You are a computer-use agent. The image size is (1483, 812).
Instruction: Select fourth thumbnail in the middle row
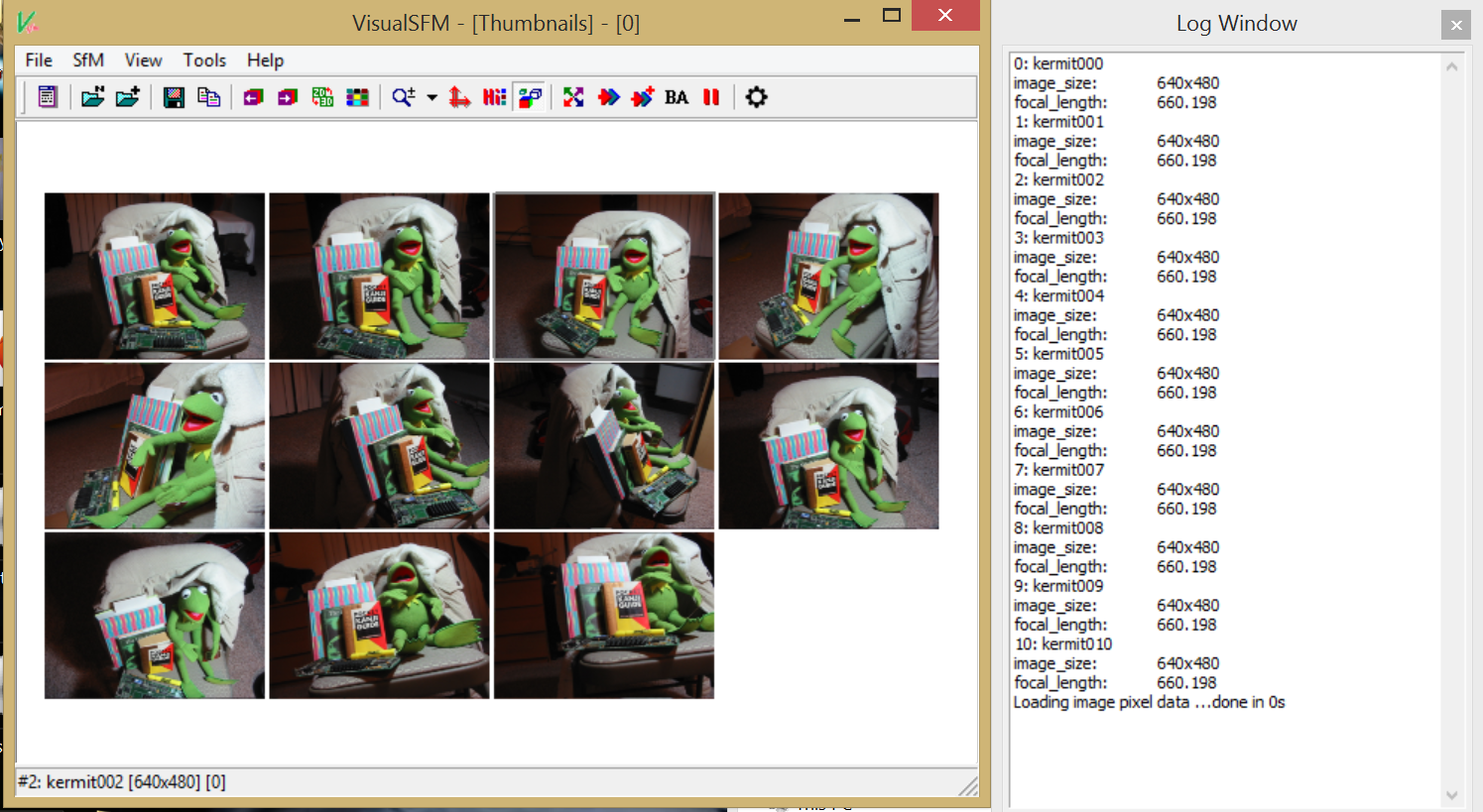(x=828, y=445)
